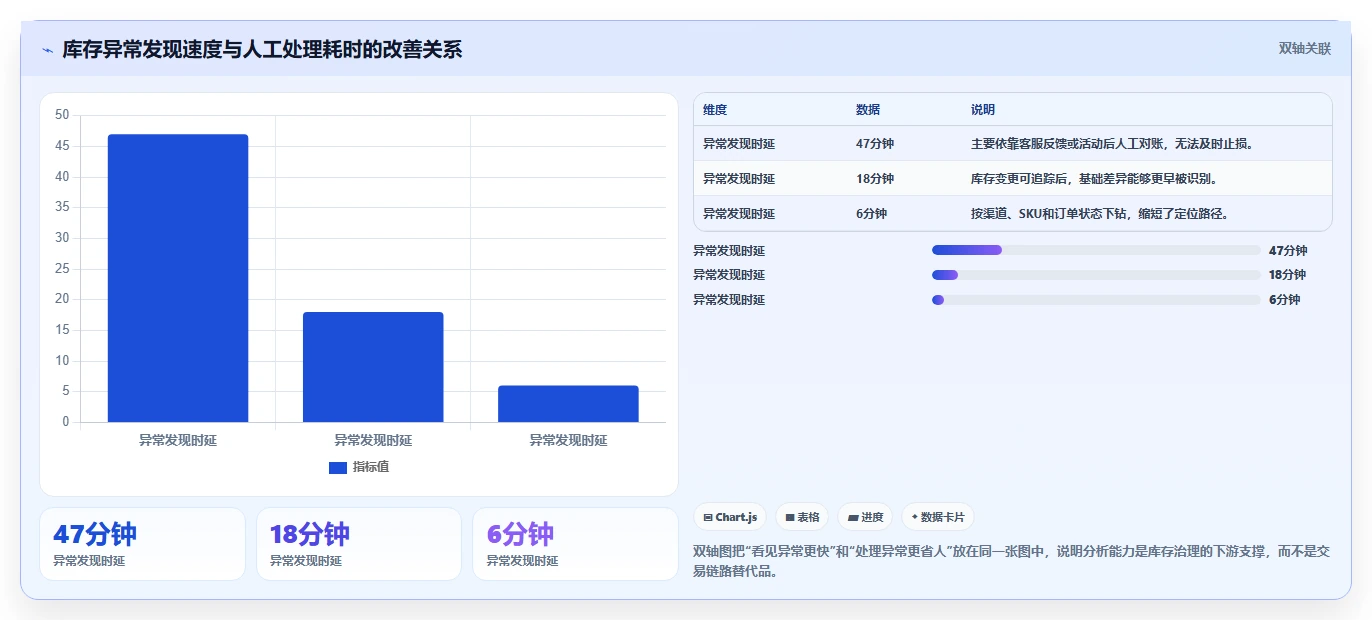Click the chart bar at value 18
This screenshot has height=620, width=1372.
point(373,367)
